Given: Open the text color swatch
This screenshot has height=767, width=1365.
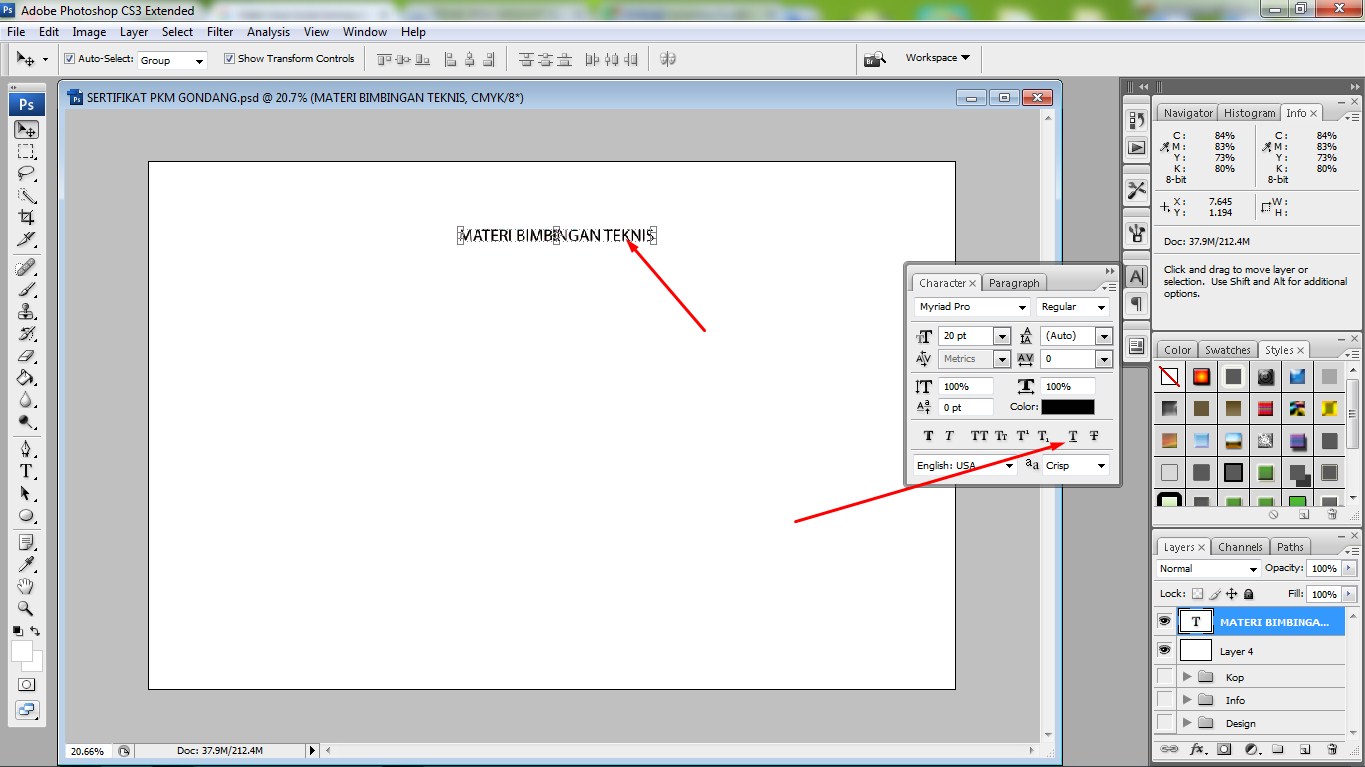Looking at the screenshot, I should 1069,407.
